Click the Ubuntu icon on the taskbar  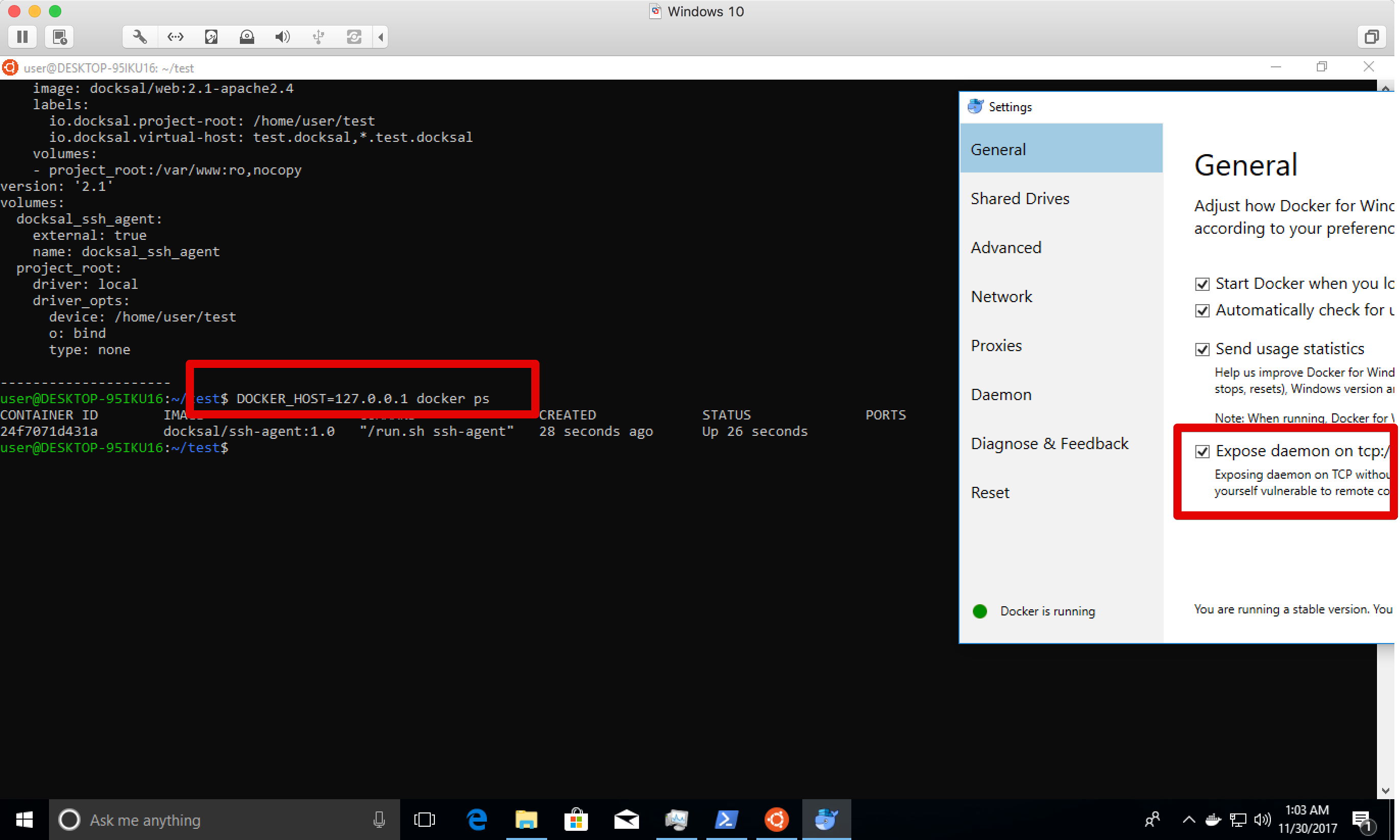[777, 820]
